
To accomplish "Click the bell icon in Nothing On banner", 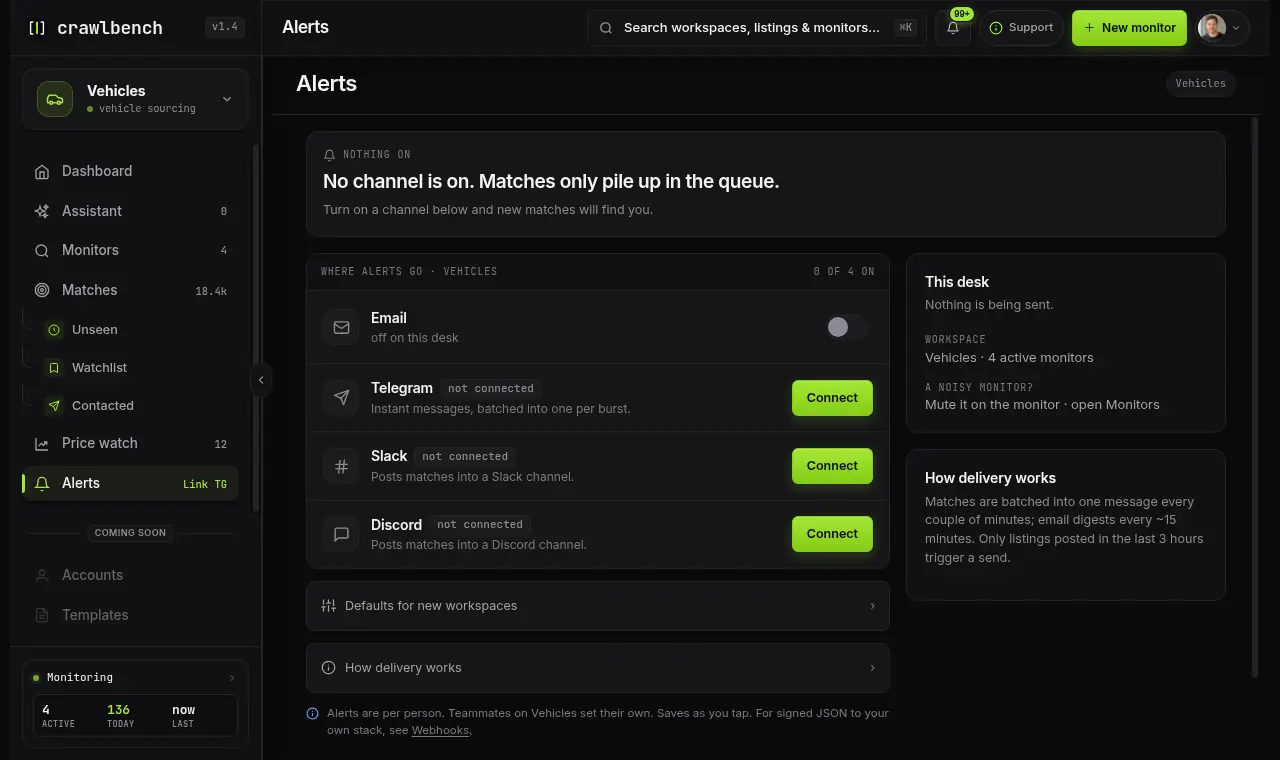I will click(x=330, y=155).
